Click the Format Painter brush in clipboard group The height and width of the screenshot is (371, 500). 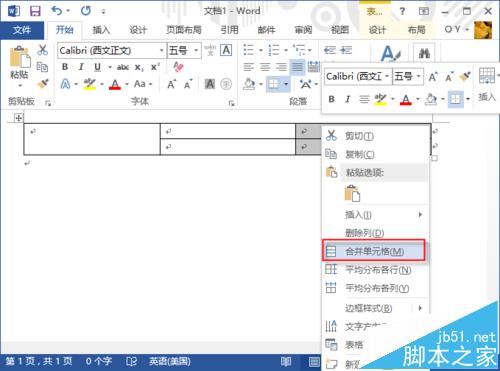tap(43, 83)
